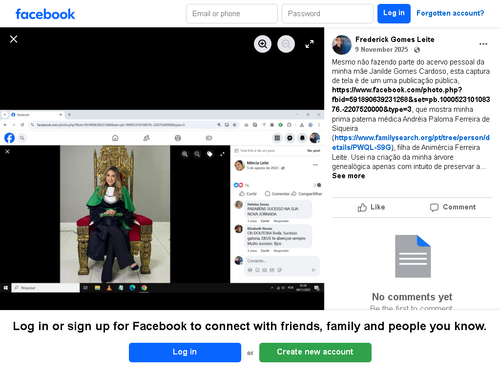
Task: Open the familysearch.org link in the post
Action: pyautogui.click(x=411, y=142)
